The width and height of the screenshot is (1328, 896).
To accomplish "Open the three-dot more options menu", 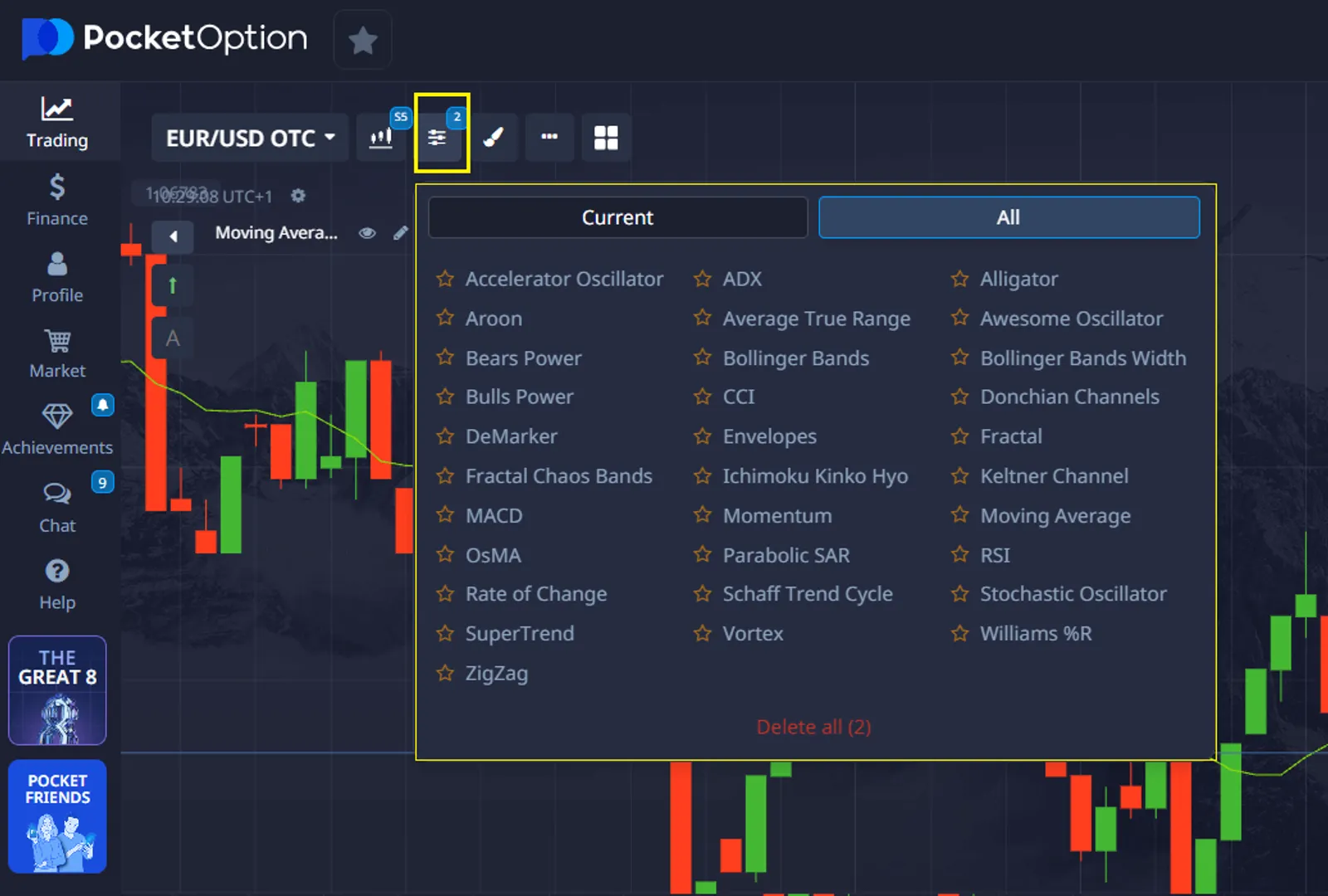I will (x=549, y=138).
